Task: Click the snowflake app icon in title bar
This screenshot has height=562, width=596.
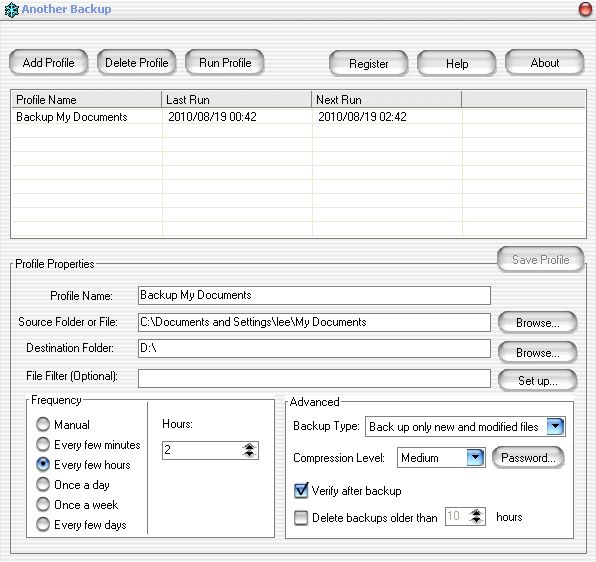Action: pos(11,10)
